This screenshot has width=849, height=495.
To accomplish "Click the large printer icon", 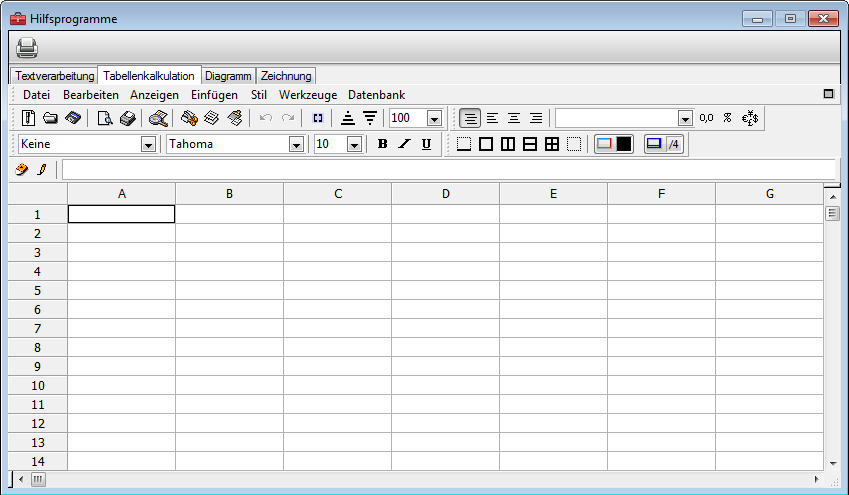I will tap(27, 47).
